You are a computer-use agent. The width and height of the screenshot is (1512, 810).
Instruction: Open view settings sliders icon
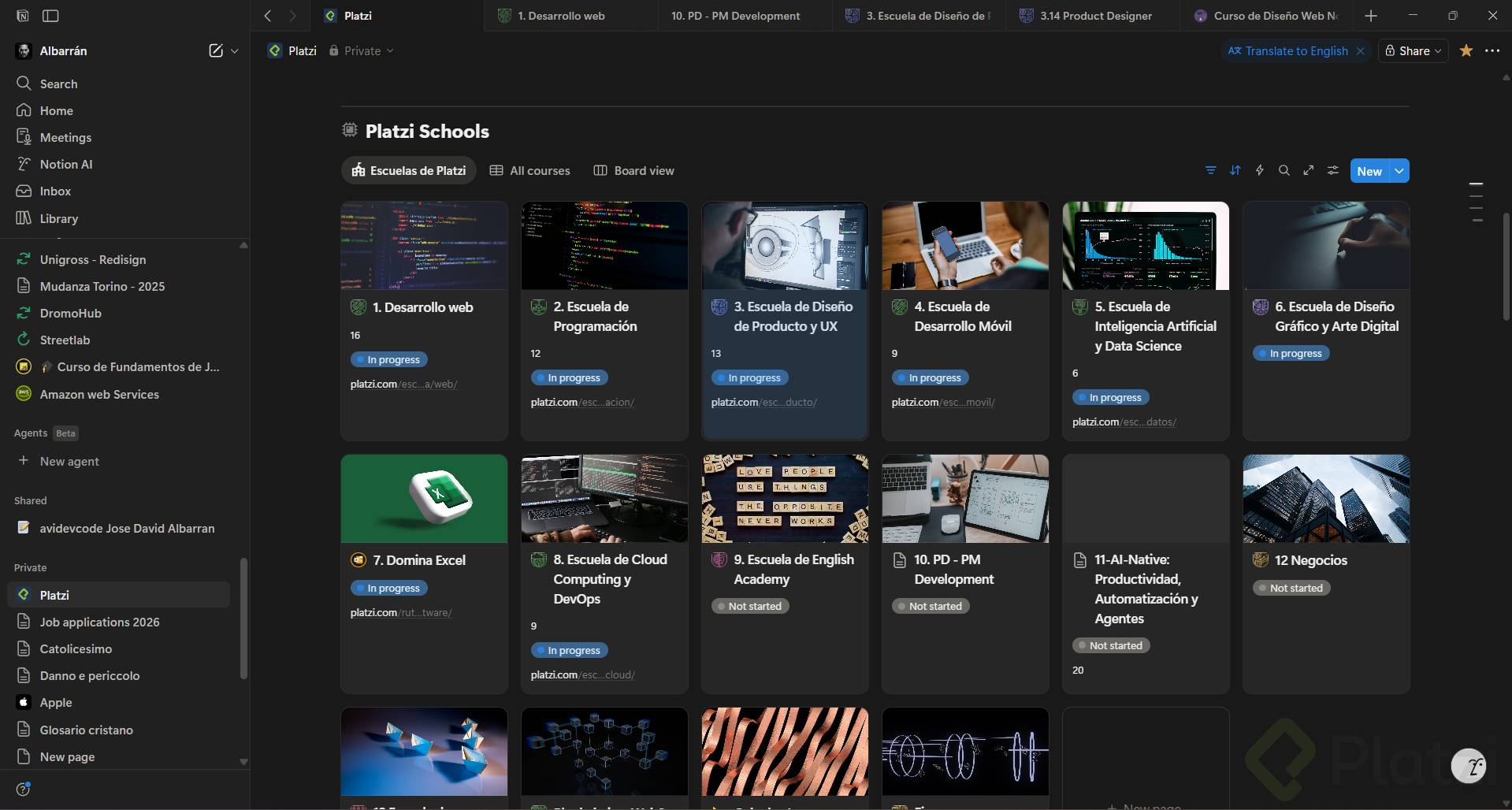click(x=1332, y=171)
